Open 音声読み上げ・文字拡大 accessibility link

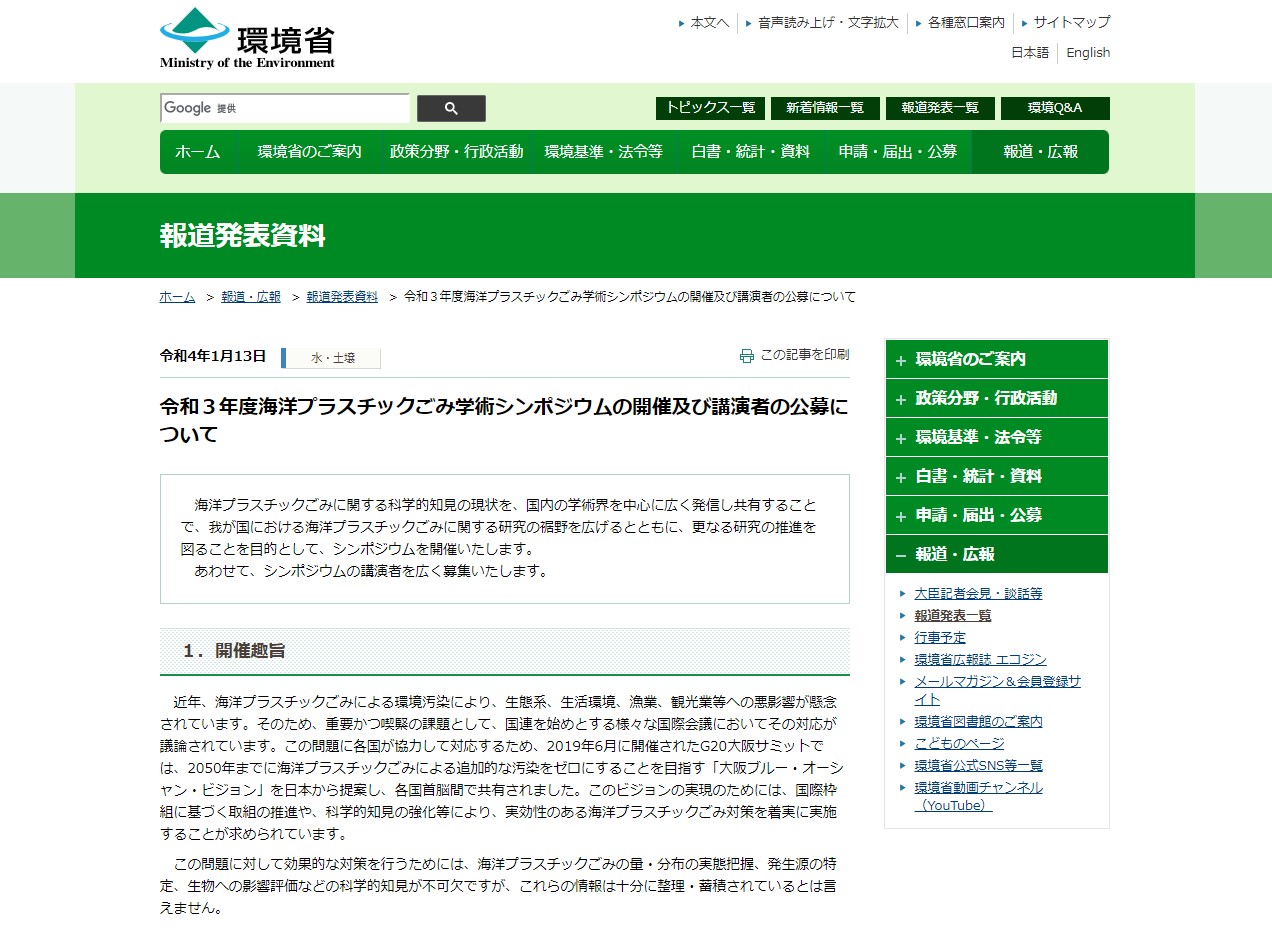(827, 22)
